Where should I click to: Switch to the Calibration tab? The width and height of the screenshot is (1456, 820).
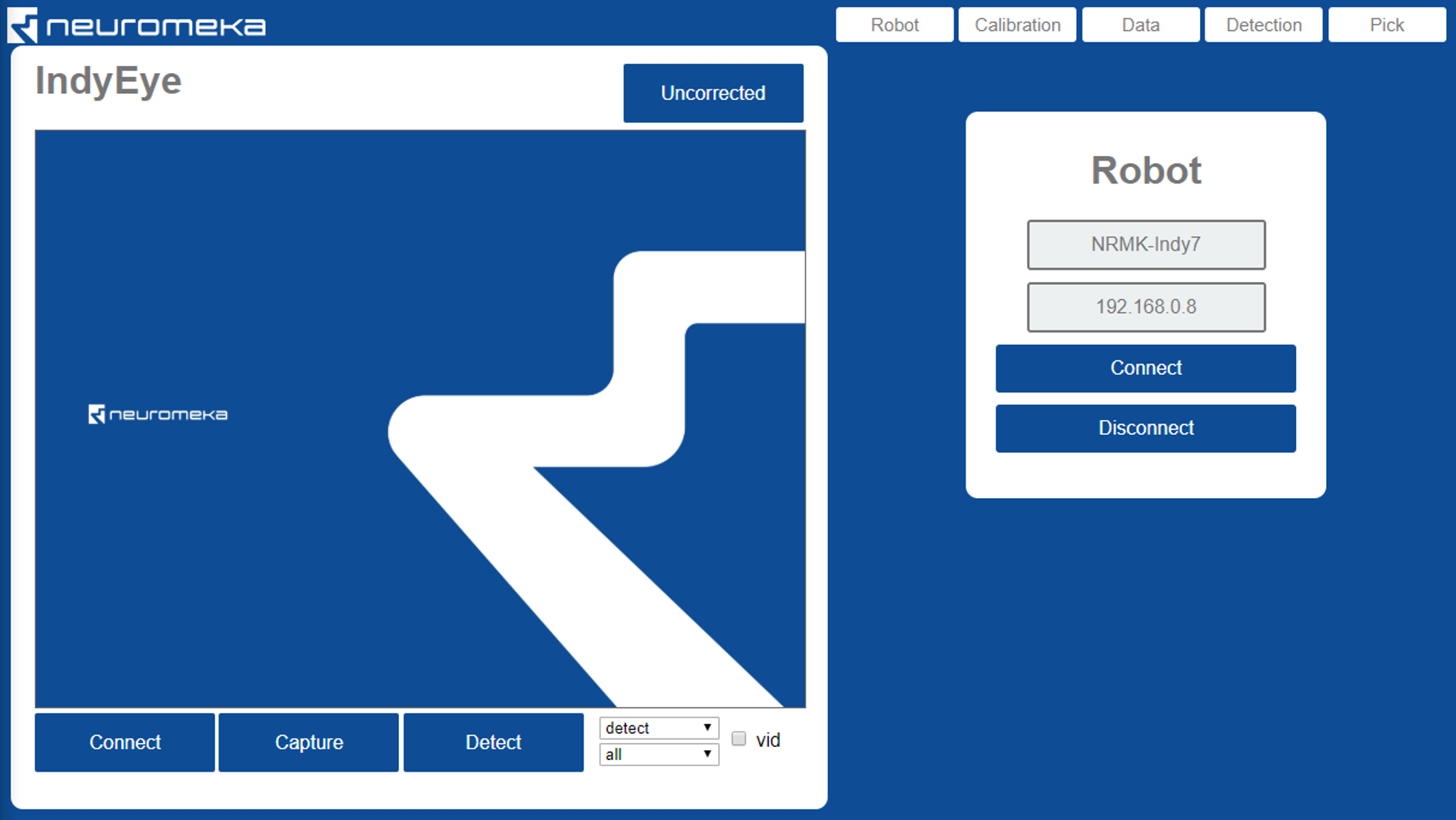[1018, 25]
